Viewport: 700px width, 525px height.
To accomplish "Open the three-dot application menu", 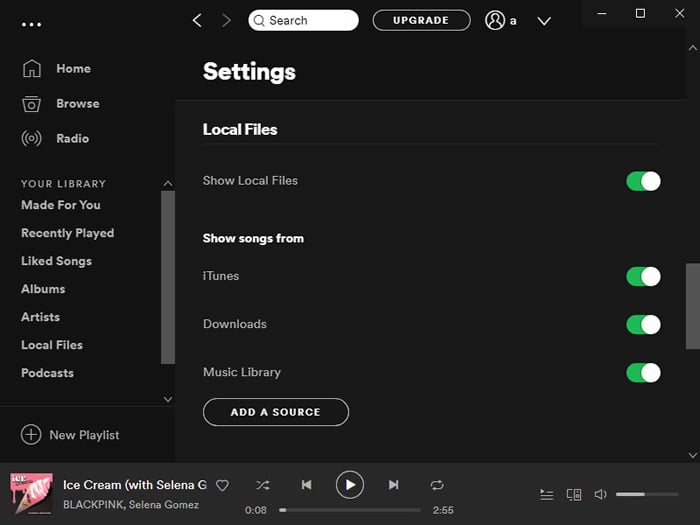I will (32, 25).
